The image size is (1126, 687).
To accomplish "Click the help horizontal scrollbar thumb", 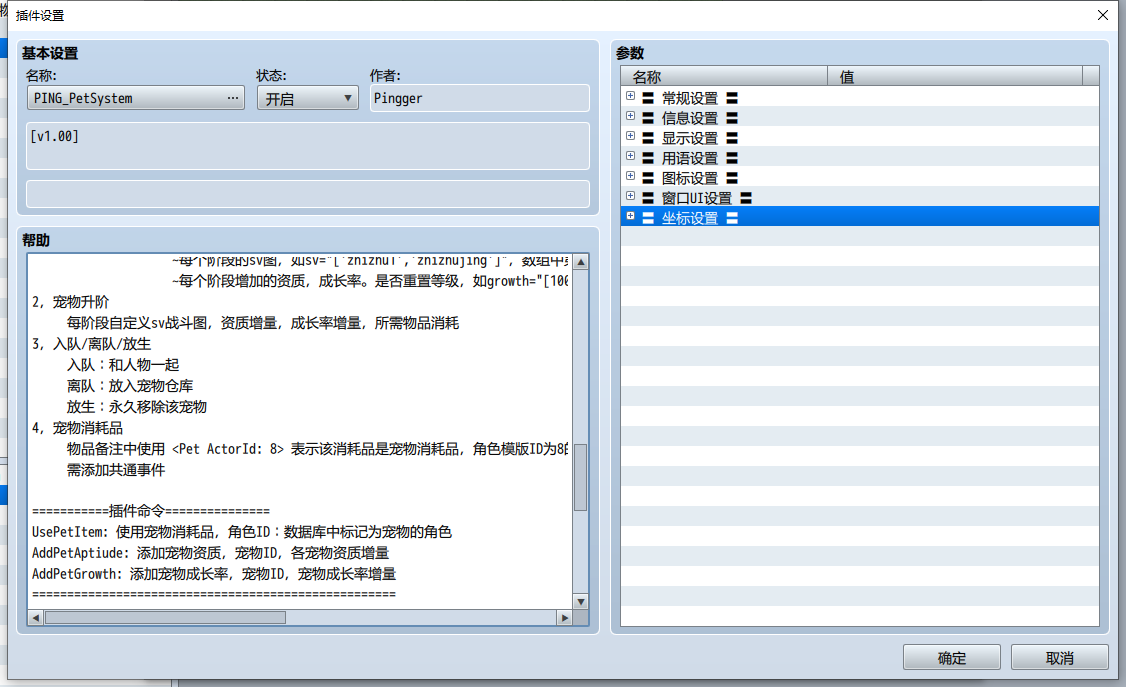I will pyautogui.click(x=165, y=617).
